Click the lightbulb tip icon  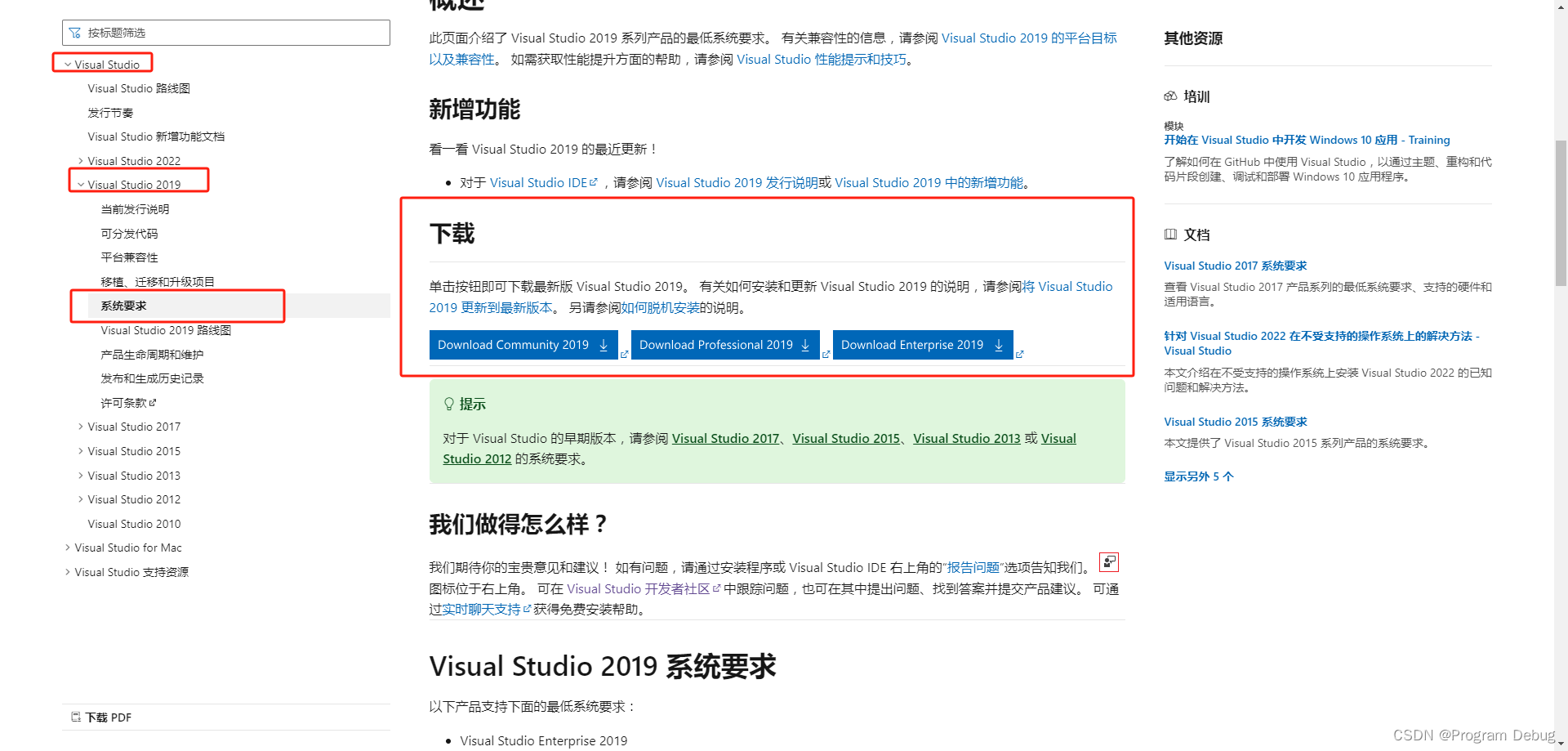(448, 404)
